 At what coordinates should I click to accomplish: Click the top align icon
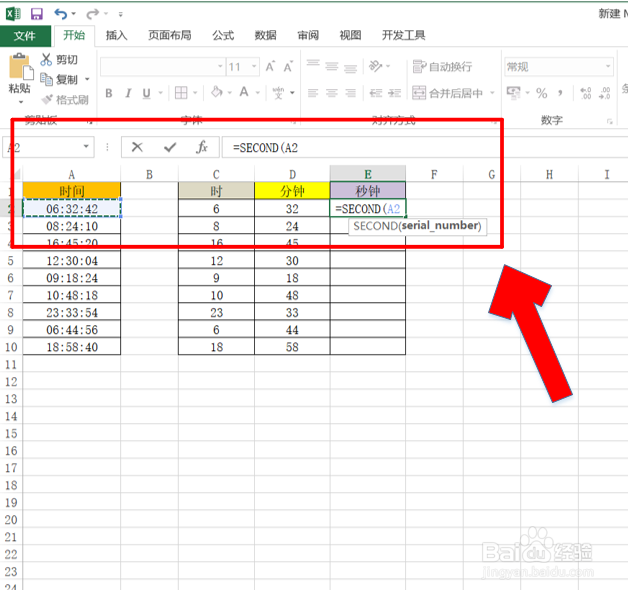pos(313,65)
